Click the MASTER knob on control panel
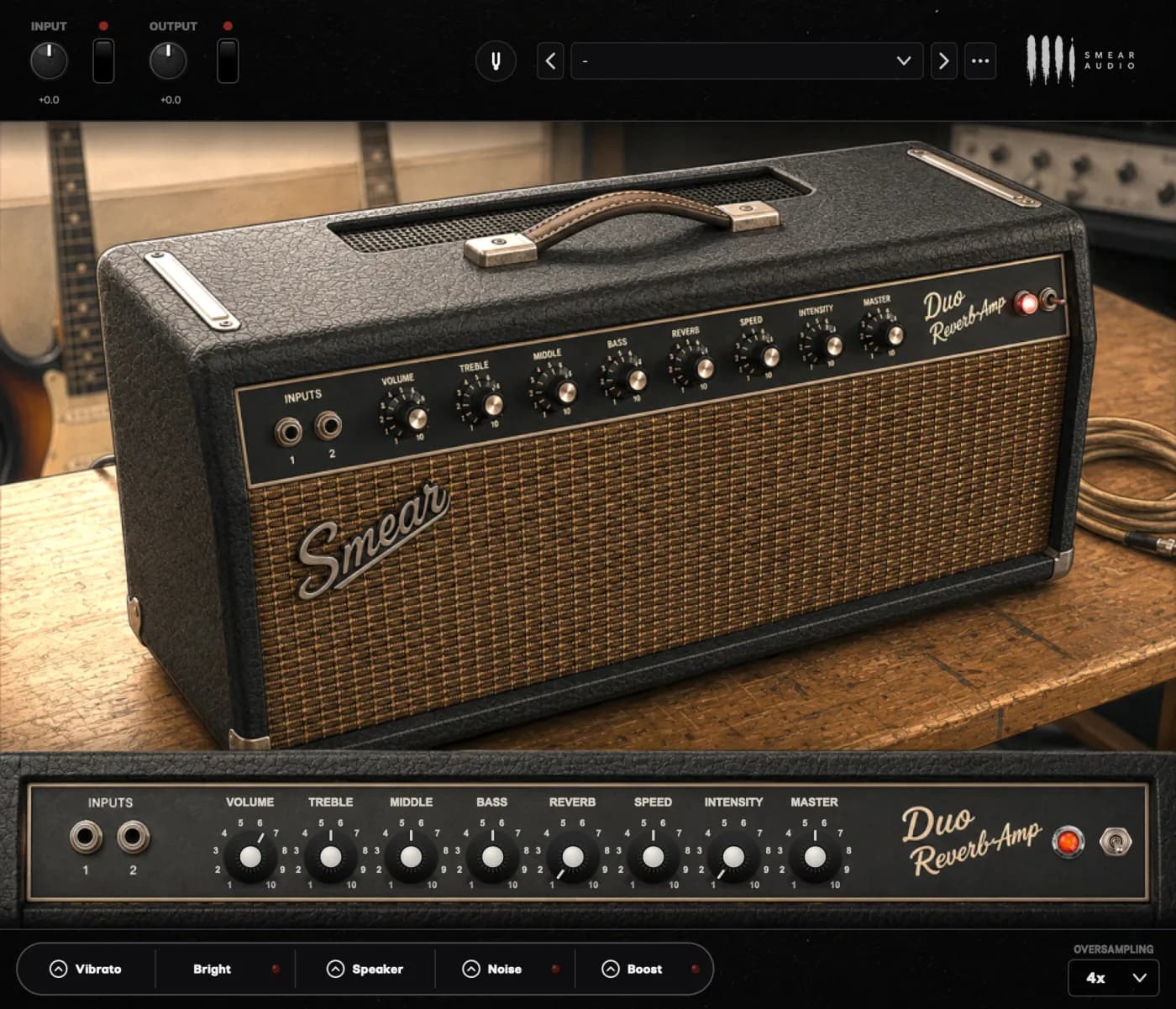 (814, 857)
